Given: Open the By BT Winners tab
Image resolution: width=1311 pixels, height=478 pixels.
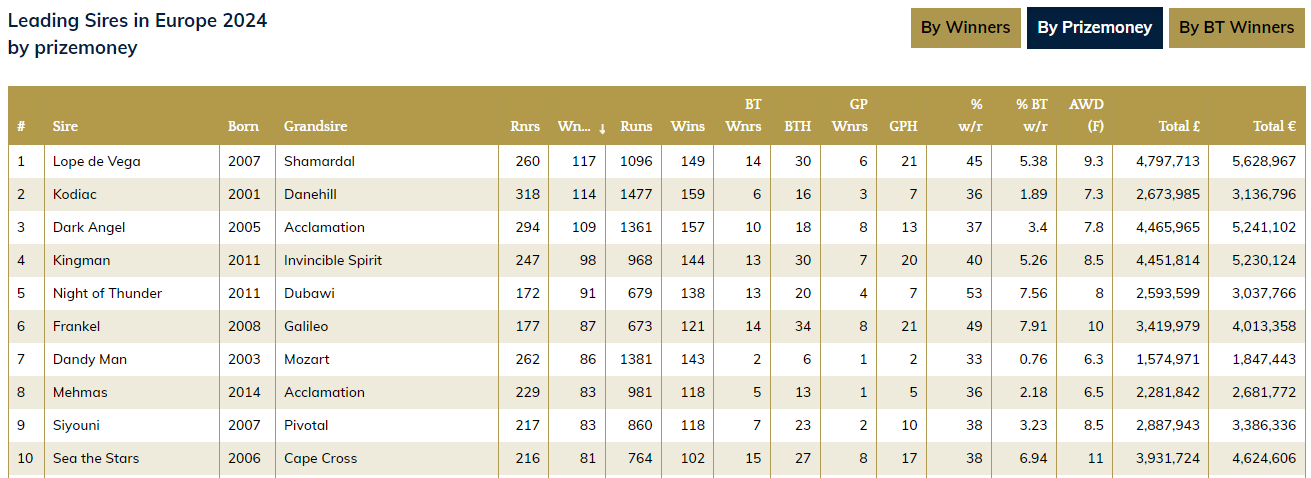Looking at the screenshot, I should [x=1236, y=28].
